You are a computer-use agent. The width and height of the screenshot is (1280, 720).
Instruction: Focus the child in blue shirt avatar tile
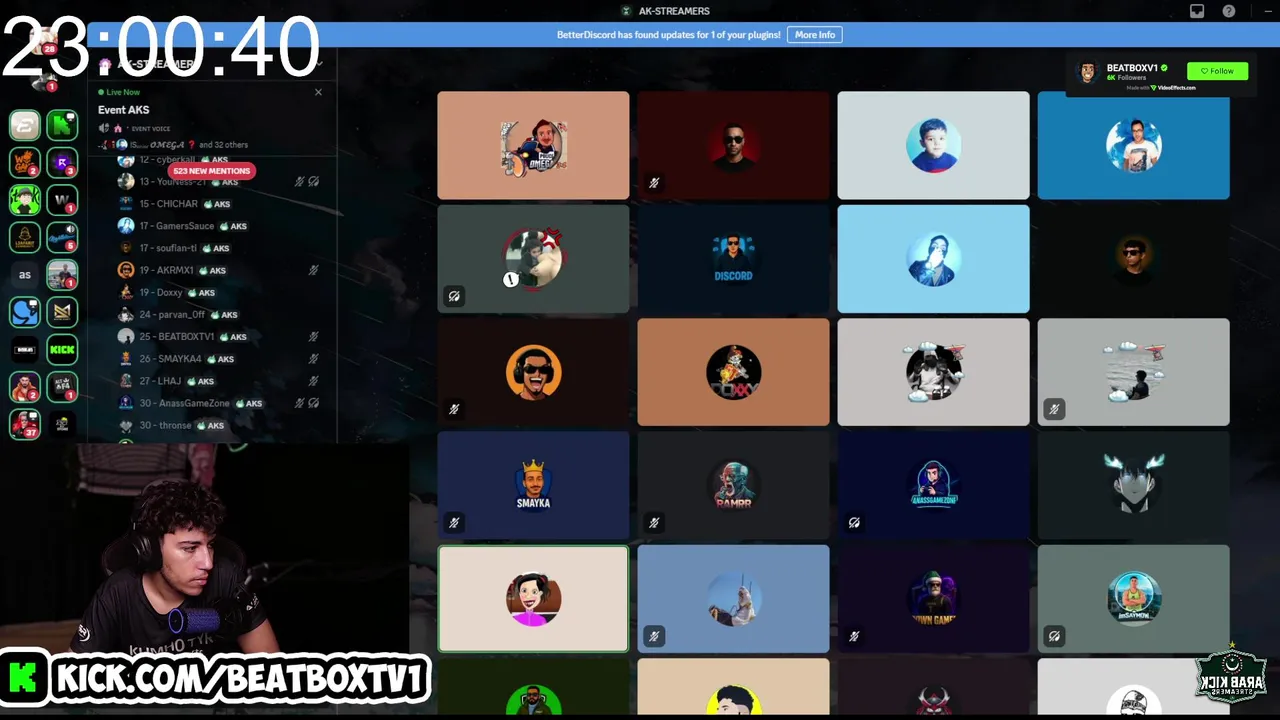[933, 146]
